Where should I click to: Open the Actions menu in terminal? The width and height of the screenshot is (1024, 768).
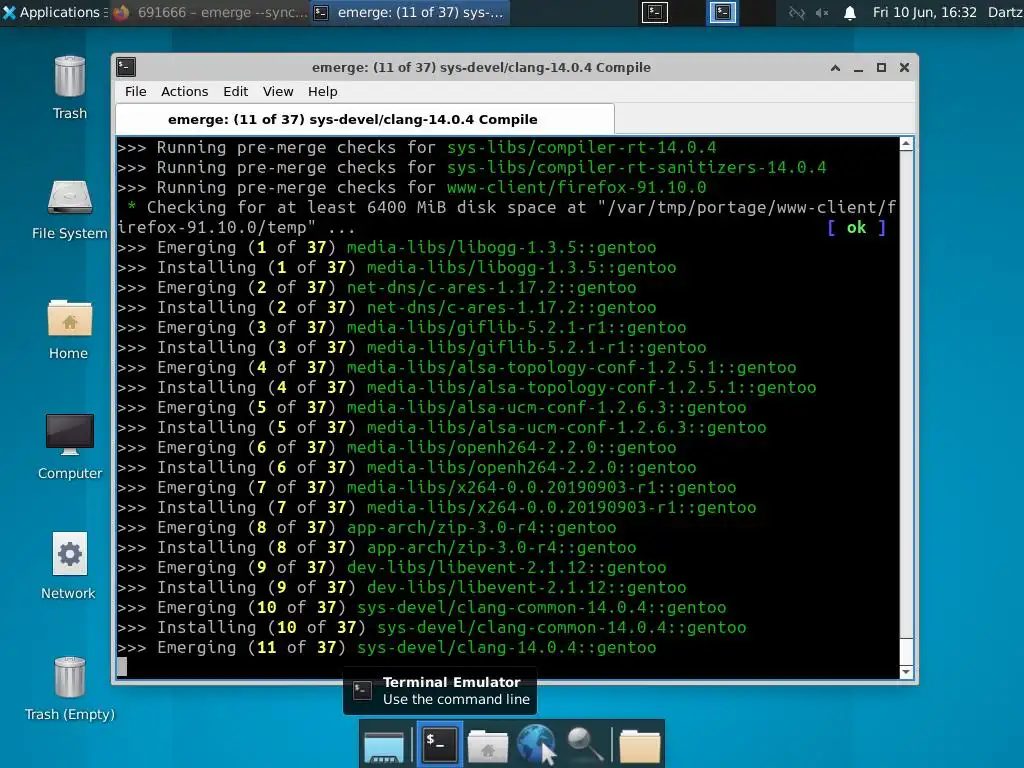[184, 91]
